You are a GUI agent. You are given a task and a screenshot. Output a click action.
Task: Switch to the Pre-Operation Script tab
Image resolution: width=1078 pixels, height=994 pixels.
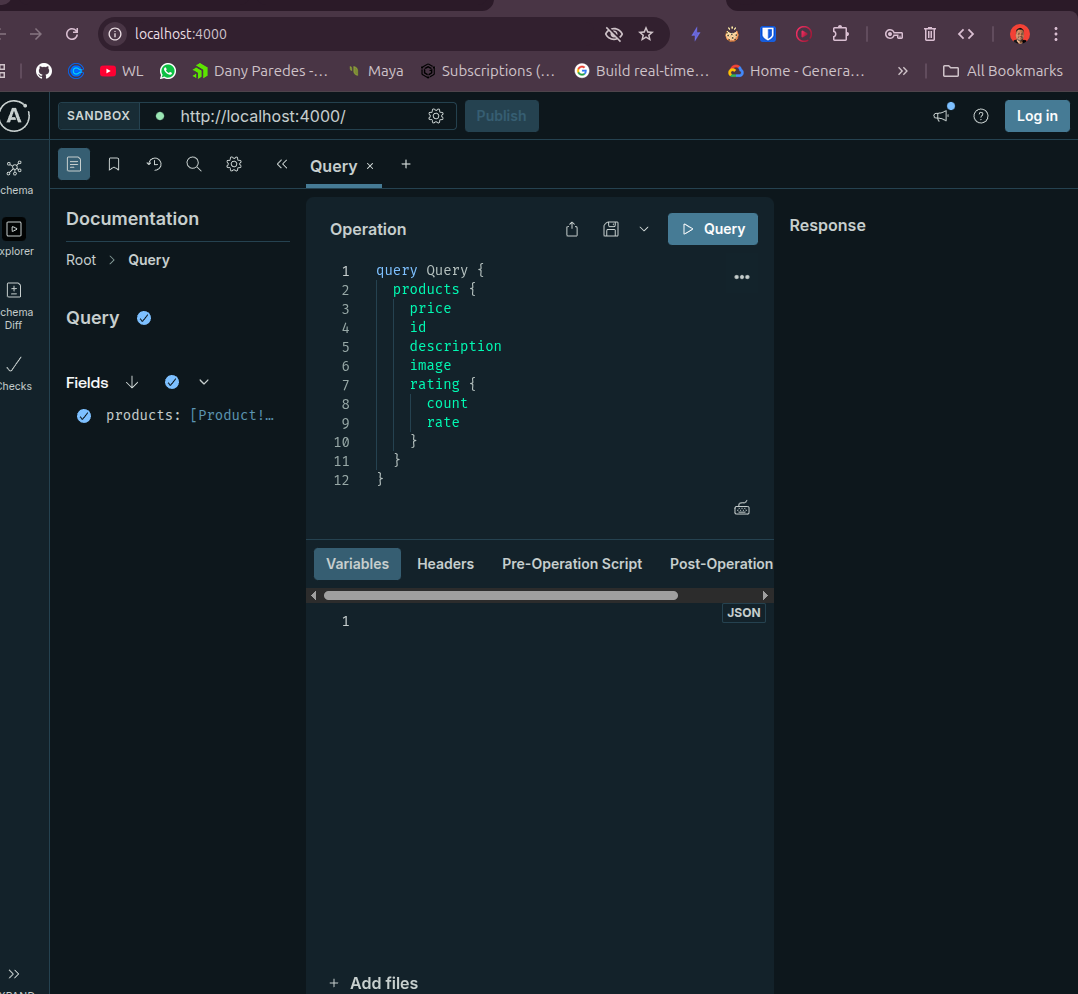(571, 564)
